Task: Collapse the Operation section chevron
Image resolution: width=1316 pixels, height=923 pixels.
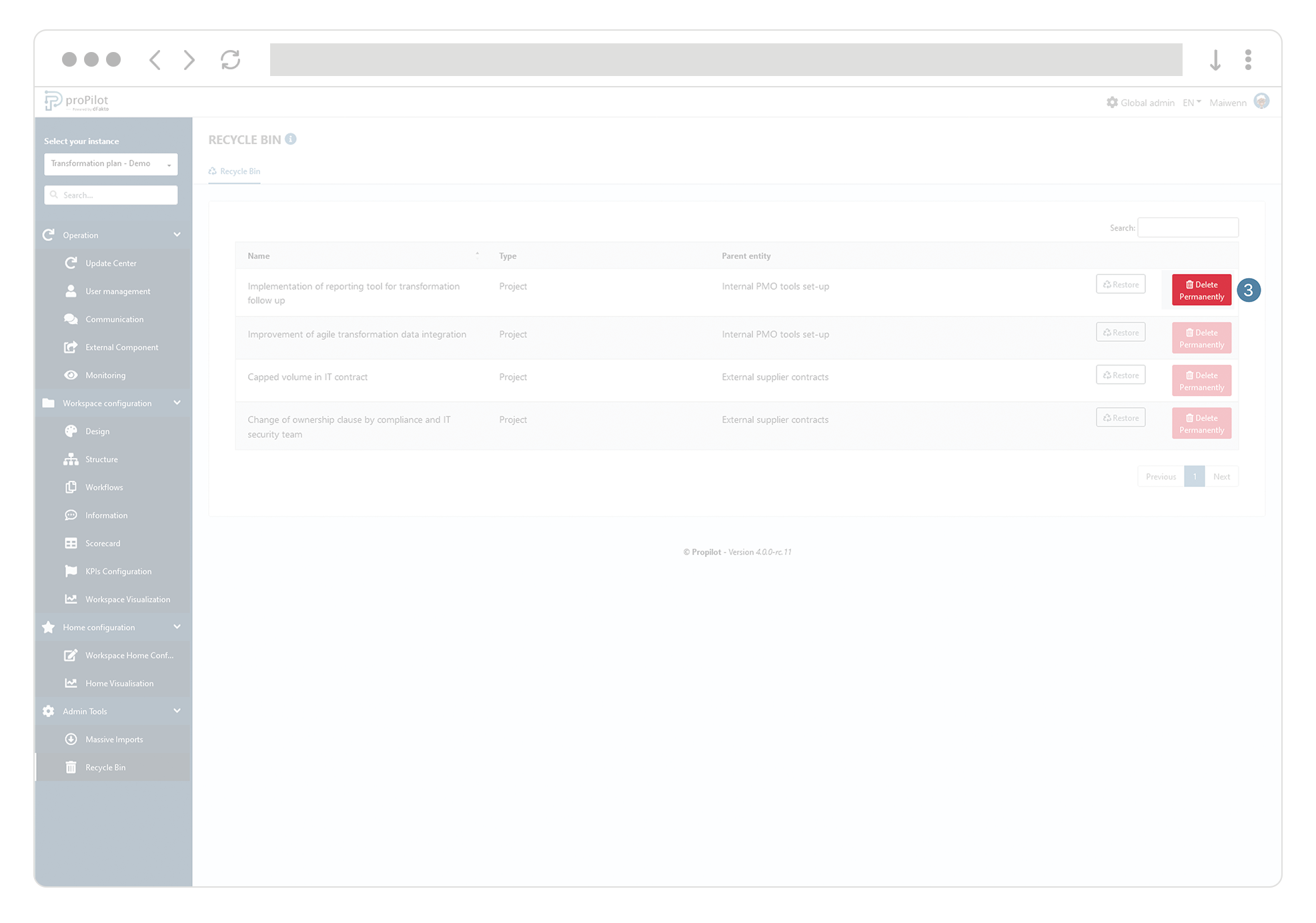Action: [x=177, y=235]
